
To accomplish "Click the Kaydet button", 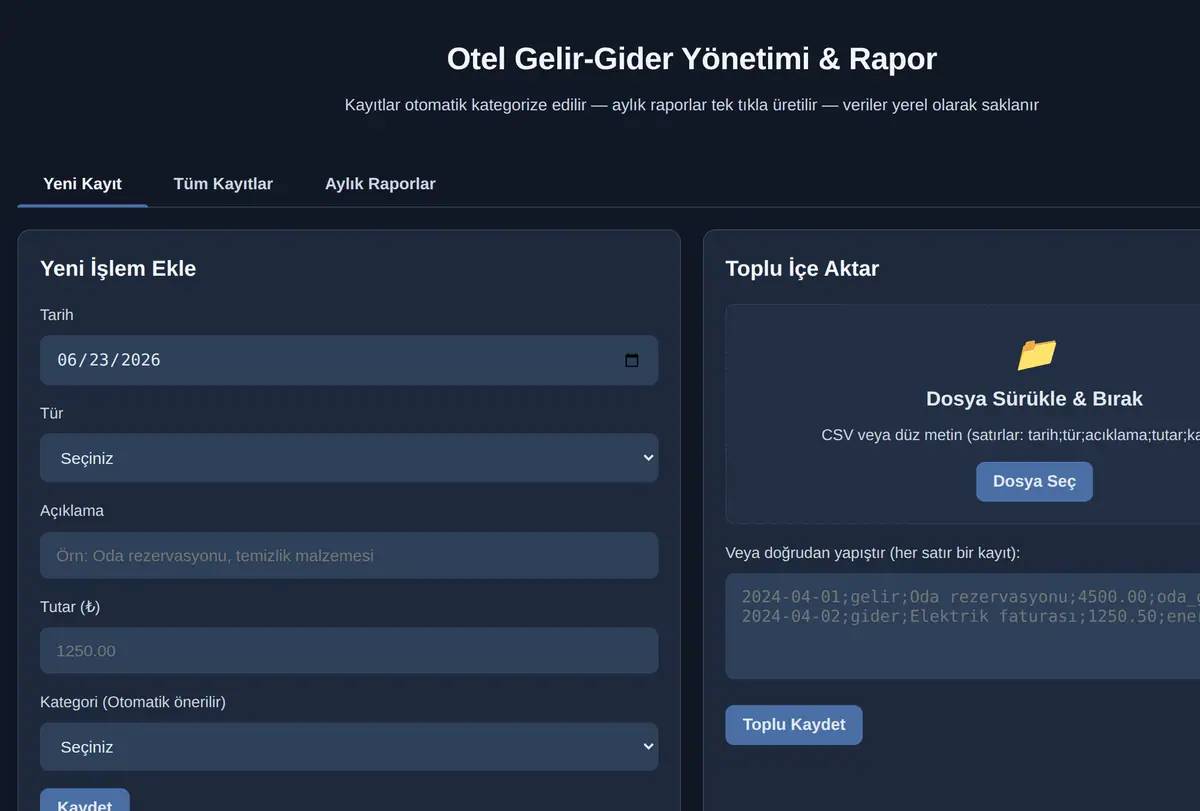I will (x=85, y=801).
